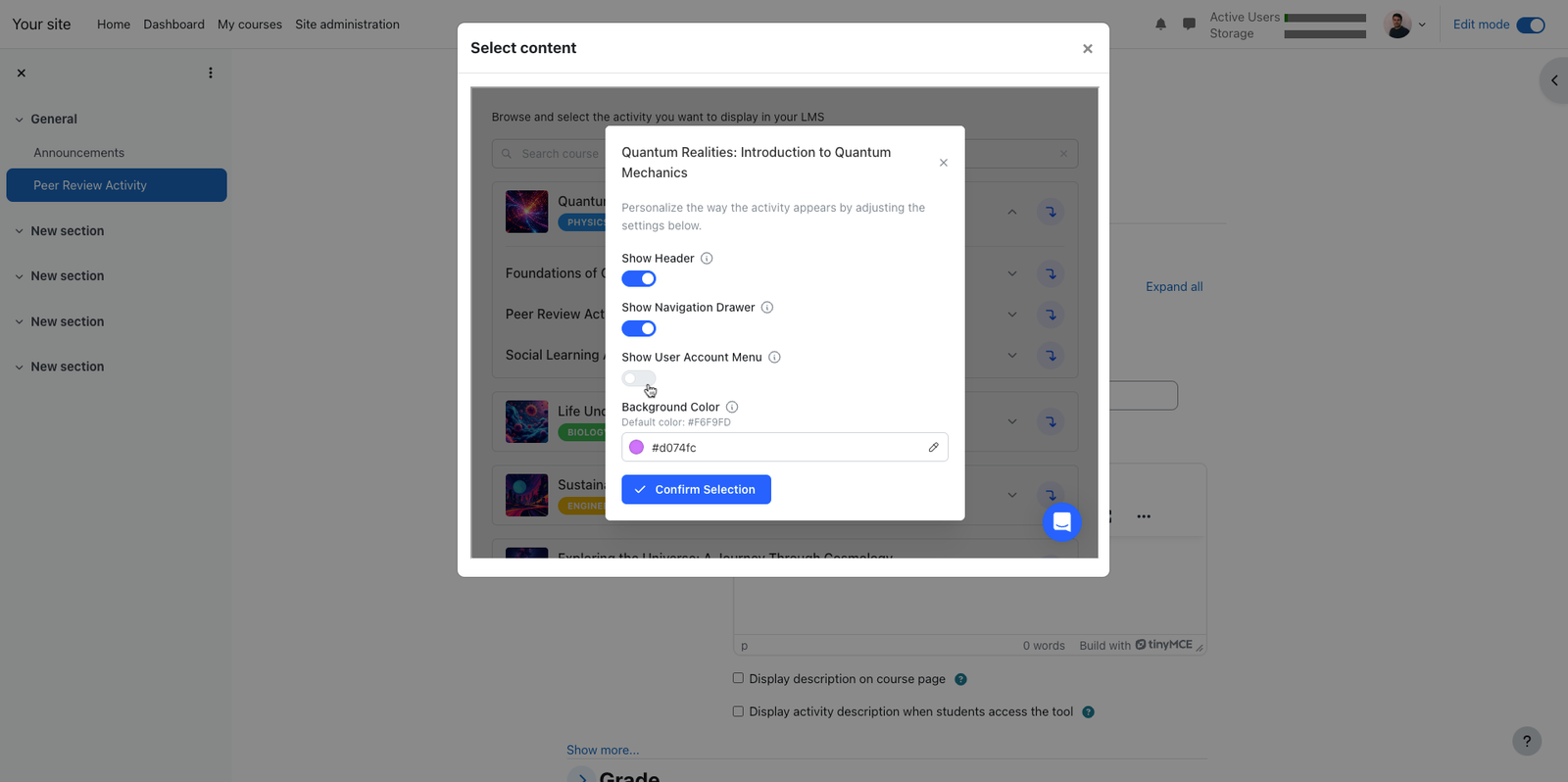
Task: Open the blue chat support bubble
Action: point(1061,522)
